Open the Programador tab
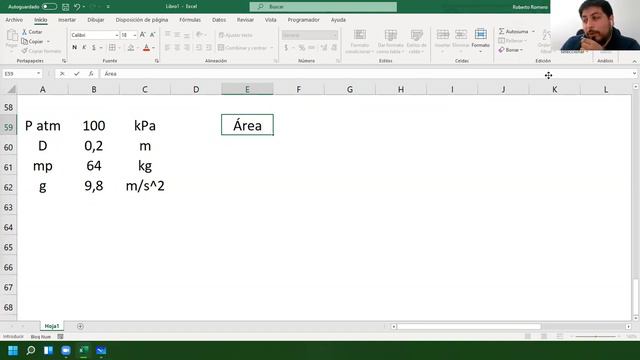Screen dimensions: 640x360 click(x=303, y=20)
